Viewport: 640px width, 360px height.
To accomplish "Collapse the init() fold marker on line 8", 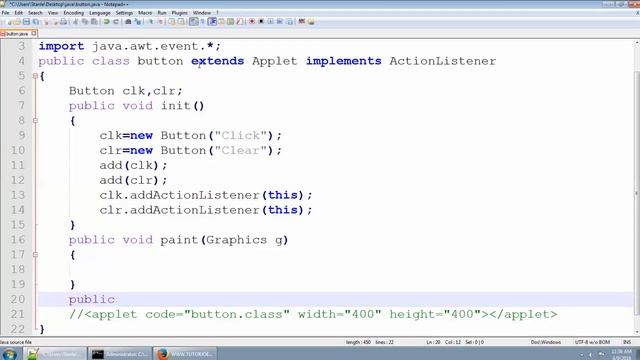I will click(36, 120).
